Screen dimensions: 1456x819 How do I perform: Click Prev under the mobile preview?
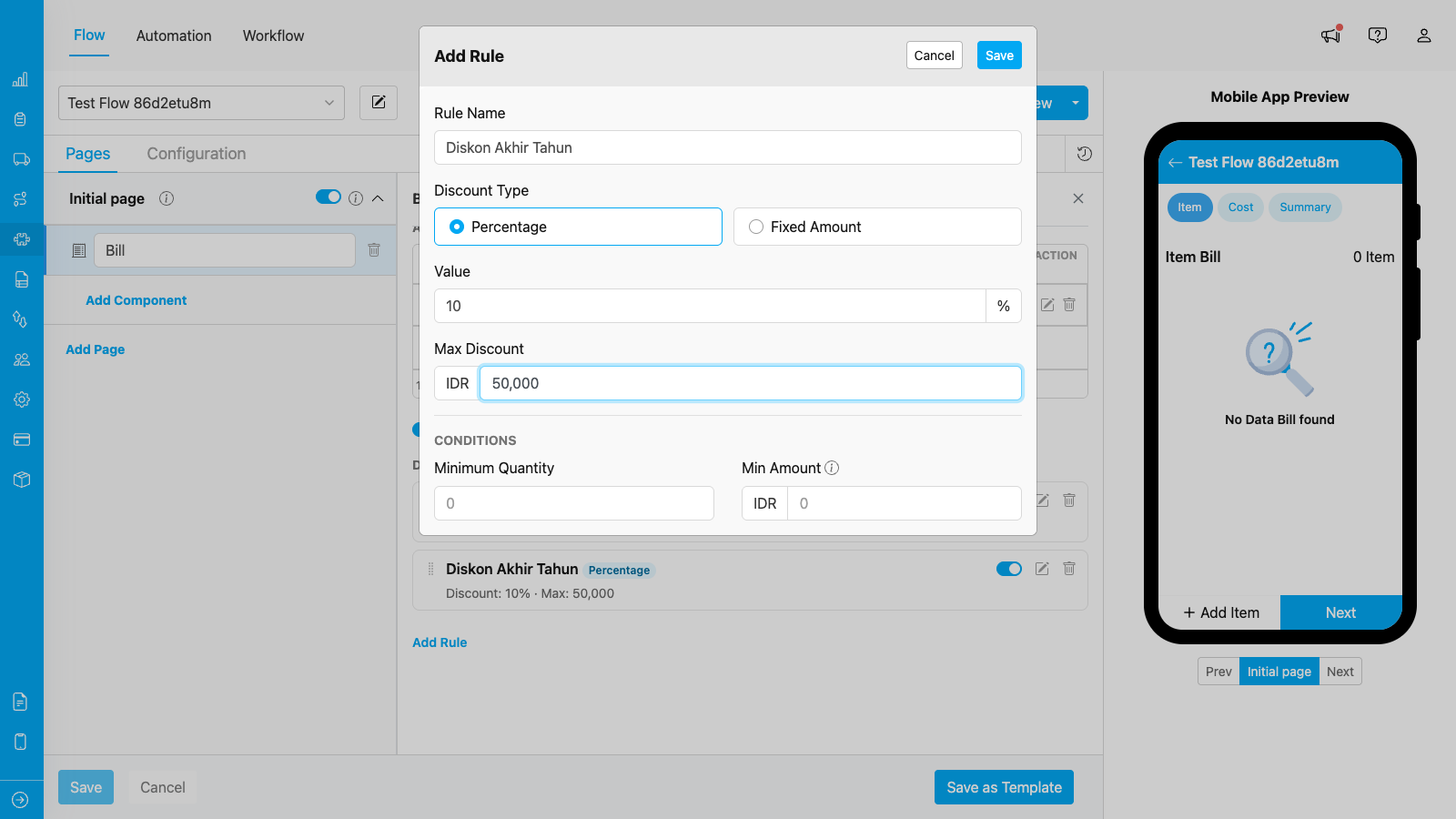(1218, 672)
